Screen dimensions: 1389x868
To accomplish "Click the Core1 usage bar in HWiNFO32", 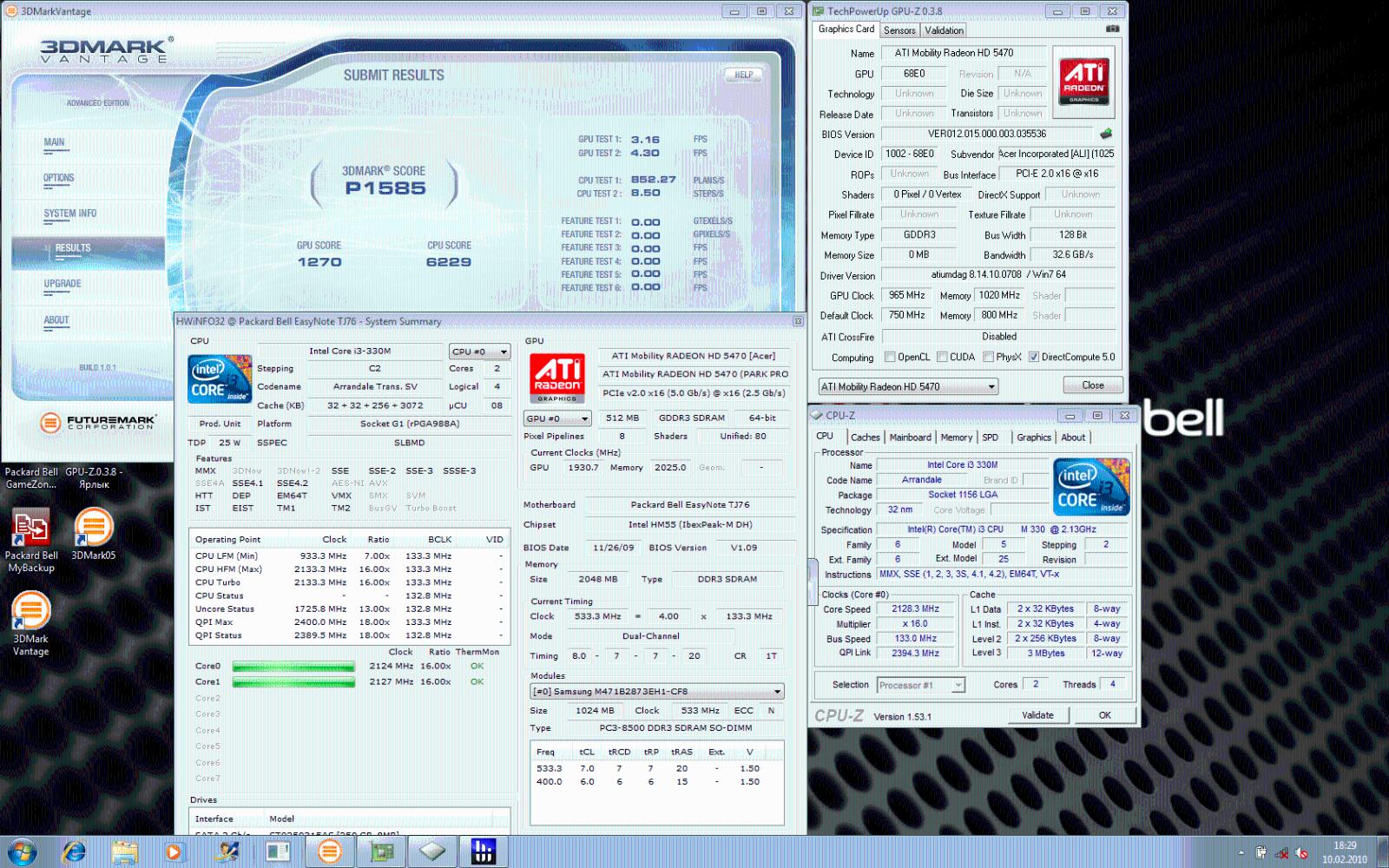I will 293,682.
